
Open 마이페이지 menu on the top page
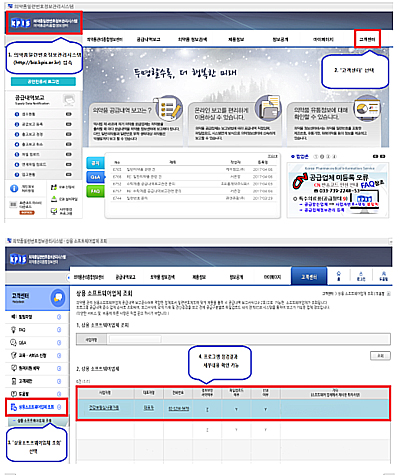click(323, 39)
